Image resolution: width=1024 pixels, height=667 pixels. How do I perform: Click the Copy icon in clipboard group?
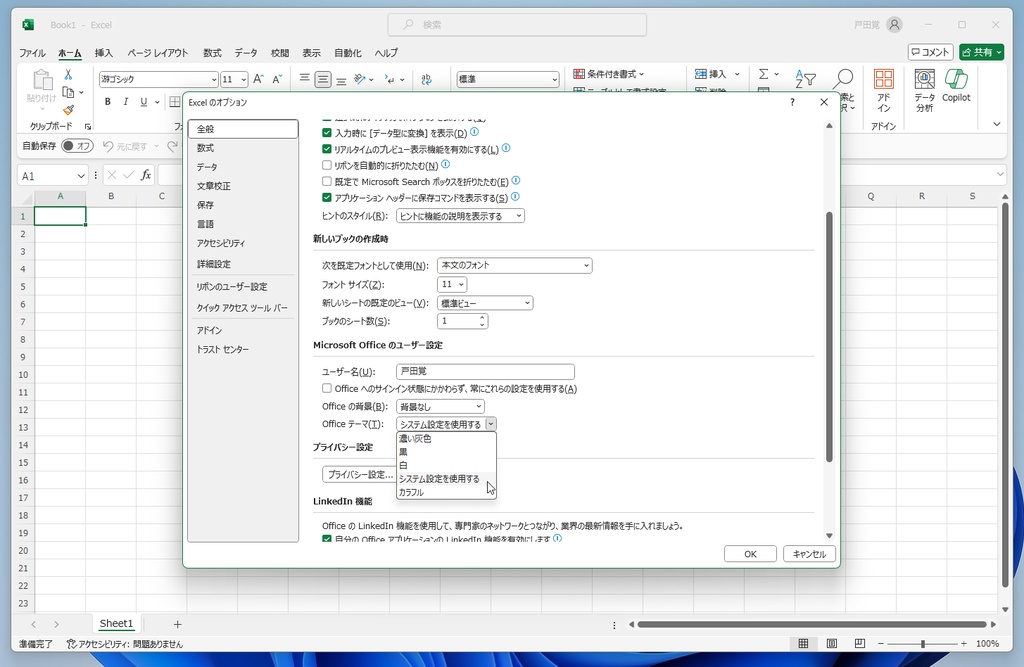coord(68,92)
